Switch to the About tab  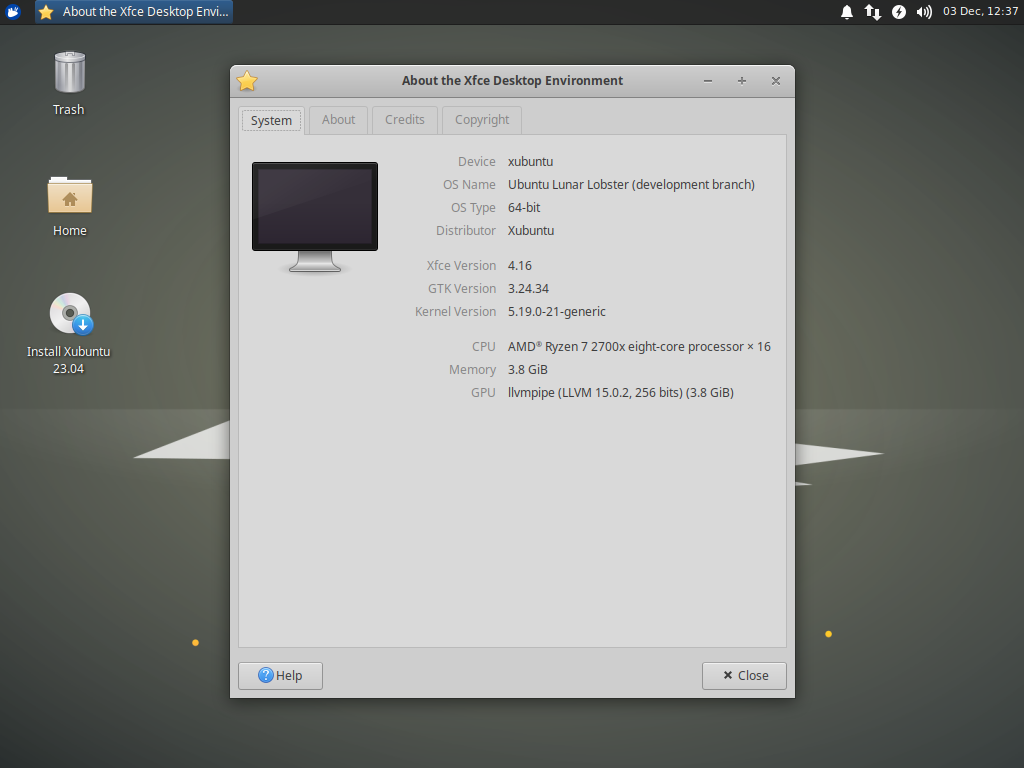tap(338, 119)
